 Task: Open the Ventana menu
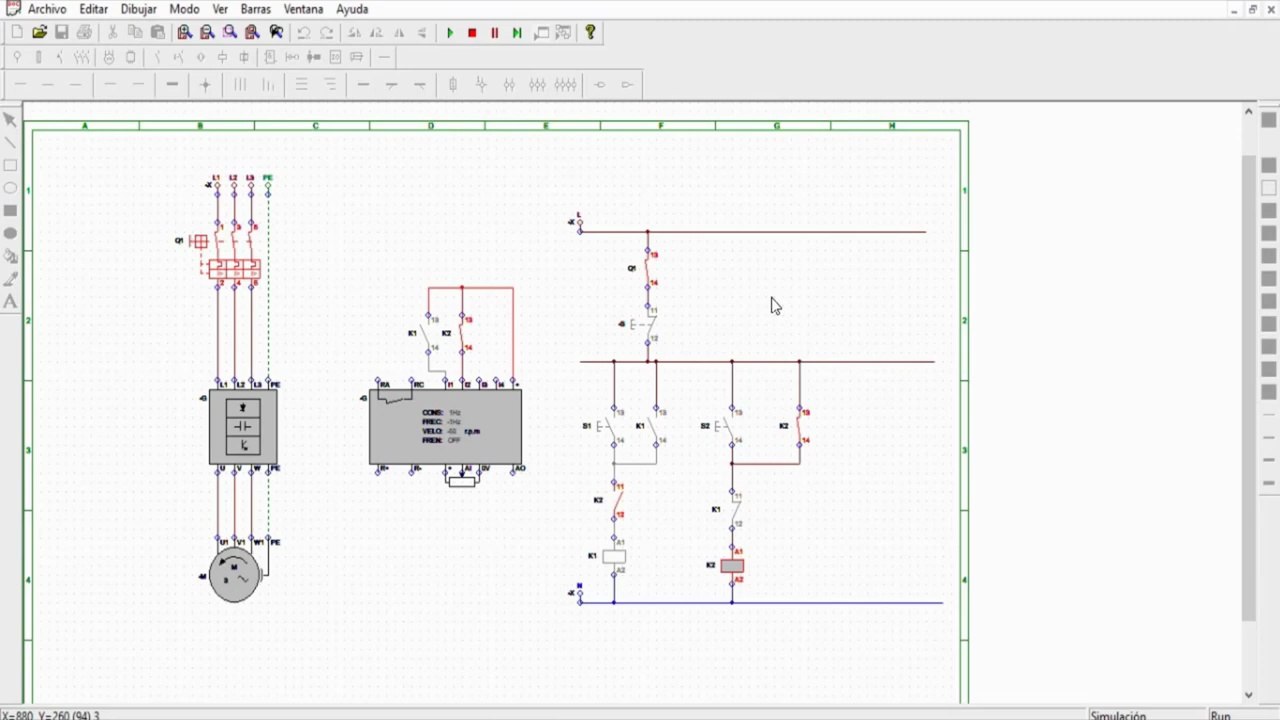(304, 9)
